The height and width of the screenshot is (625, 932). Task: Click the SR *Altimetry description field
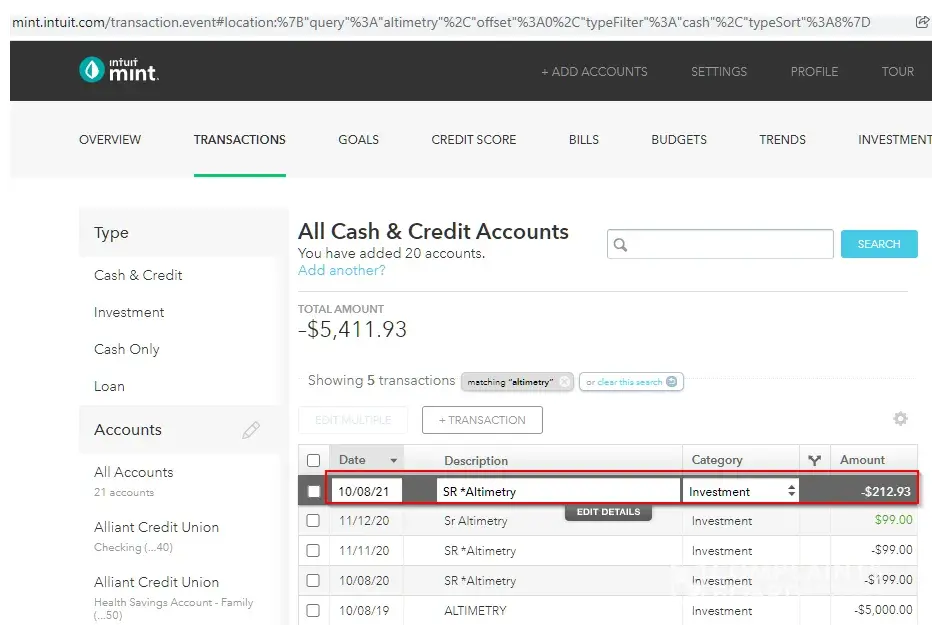click(x=557, y=491)
